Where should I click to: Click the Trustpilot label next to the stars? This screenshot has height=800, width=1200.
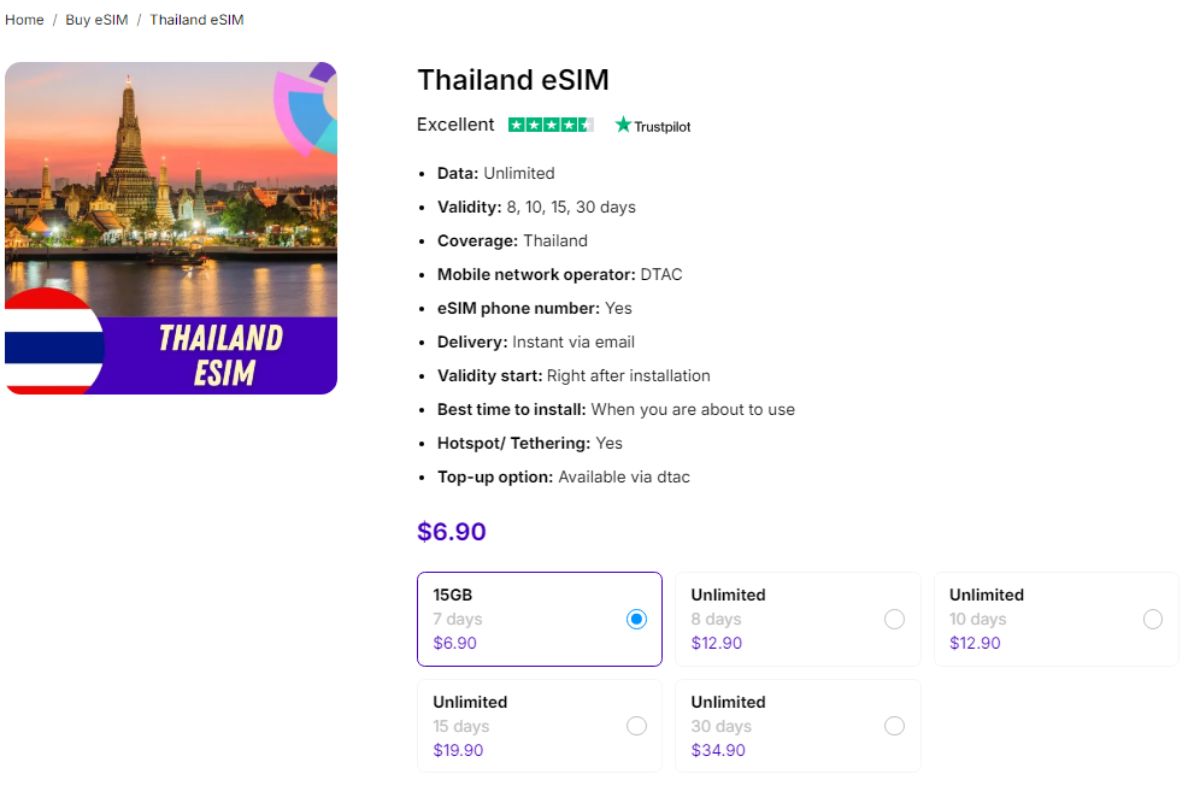[x=662, y=126]
